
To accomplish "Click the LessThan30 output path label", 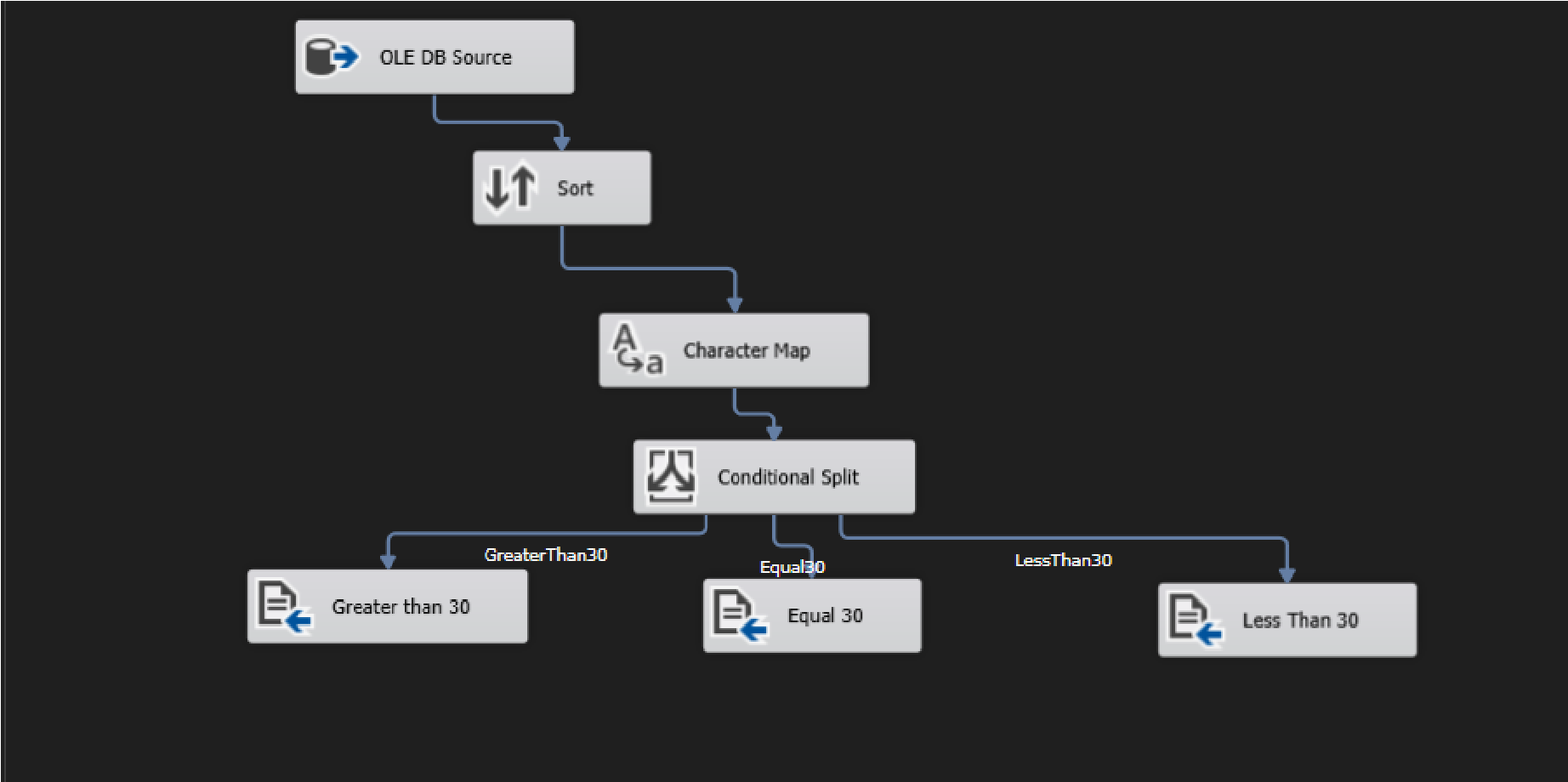I will pyautogui.click(x=1064, y=559).
